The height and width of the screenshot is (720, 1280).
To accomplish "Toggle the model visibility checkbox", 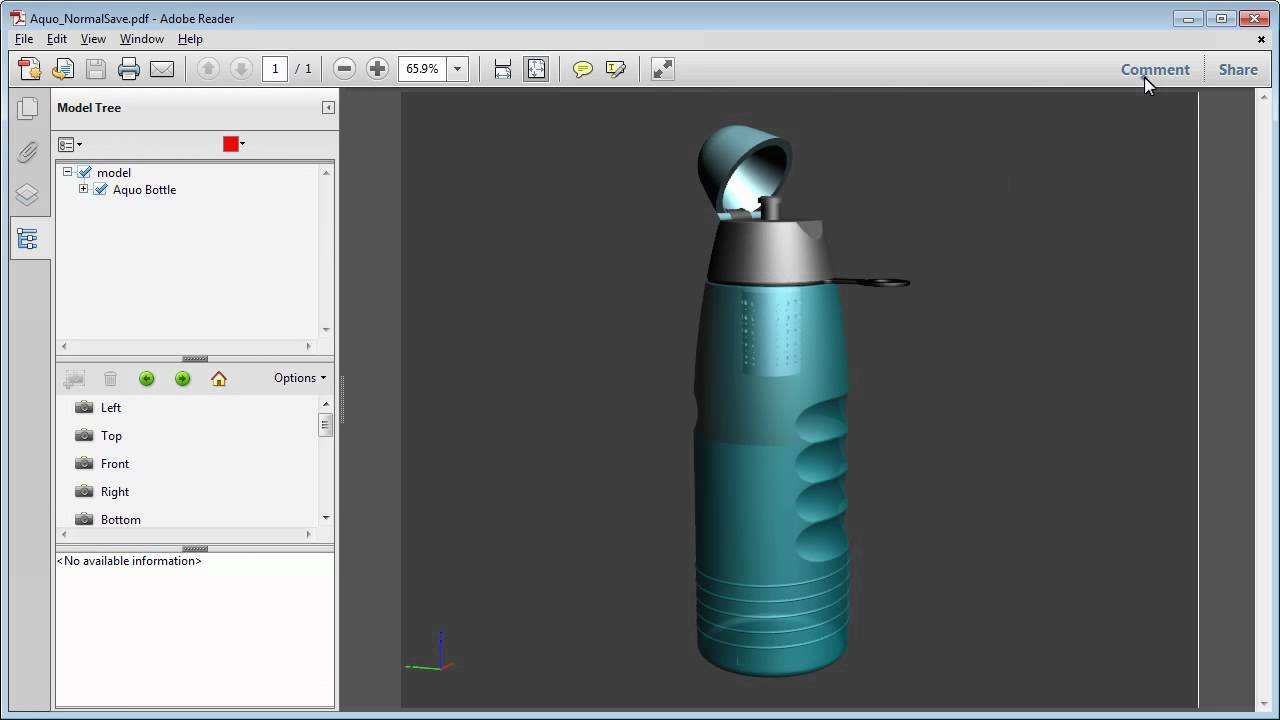I will tap(85, 173).
